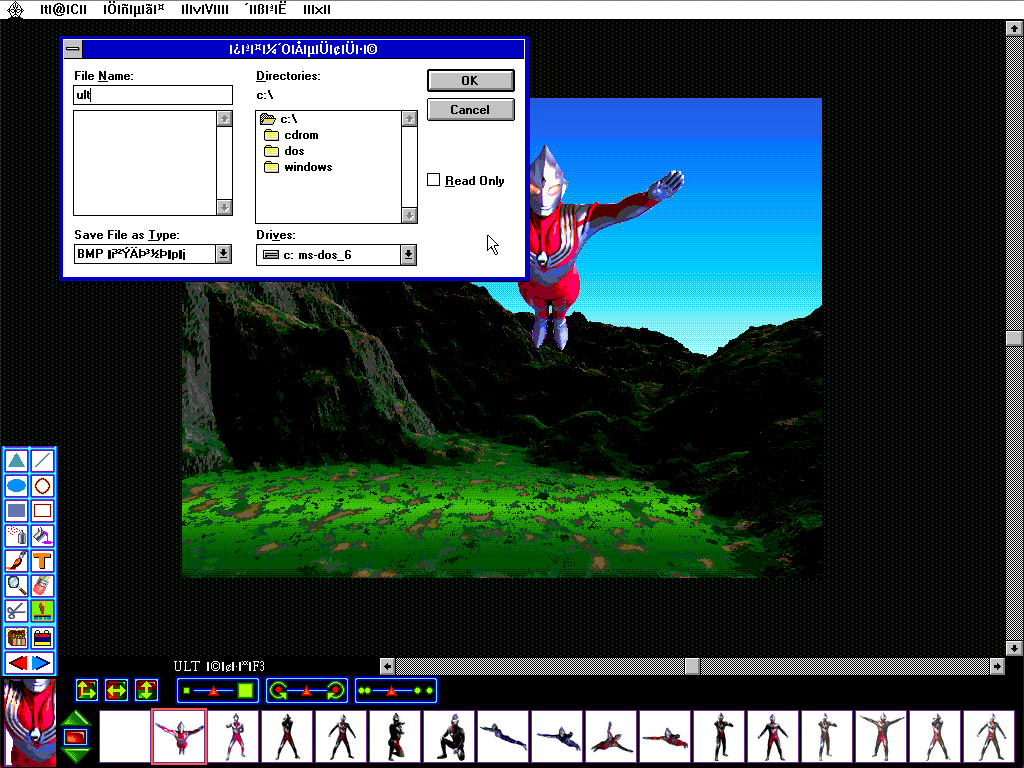Select the filled triangle shape tool

[17, 460]
